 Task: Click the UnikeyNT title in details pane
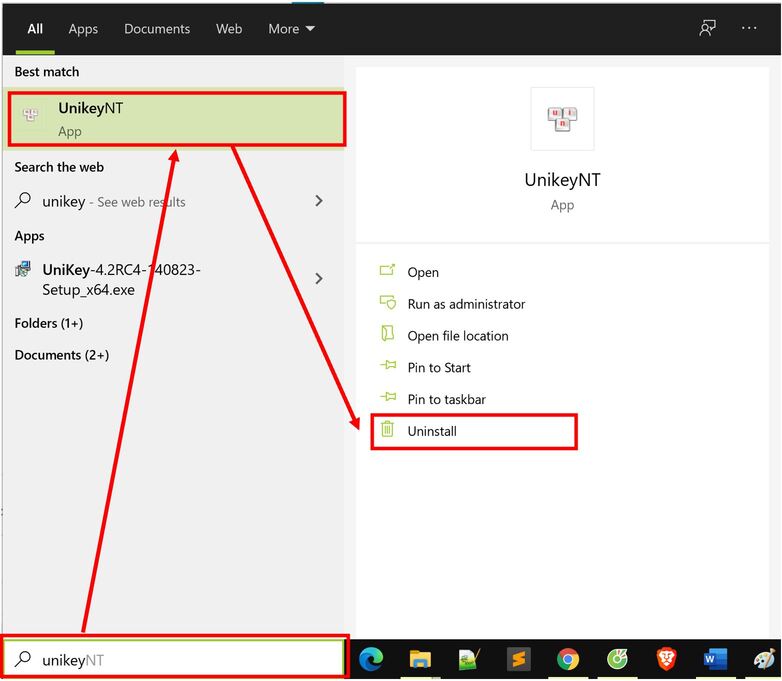562,180
